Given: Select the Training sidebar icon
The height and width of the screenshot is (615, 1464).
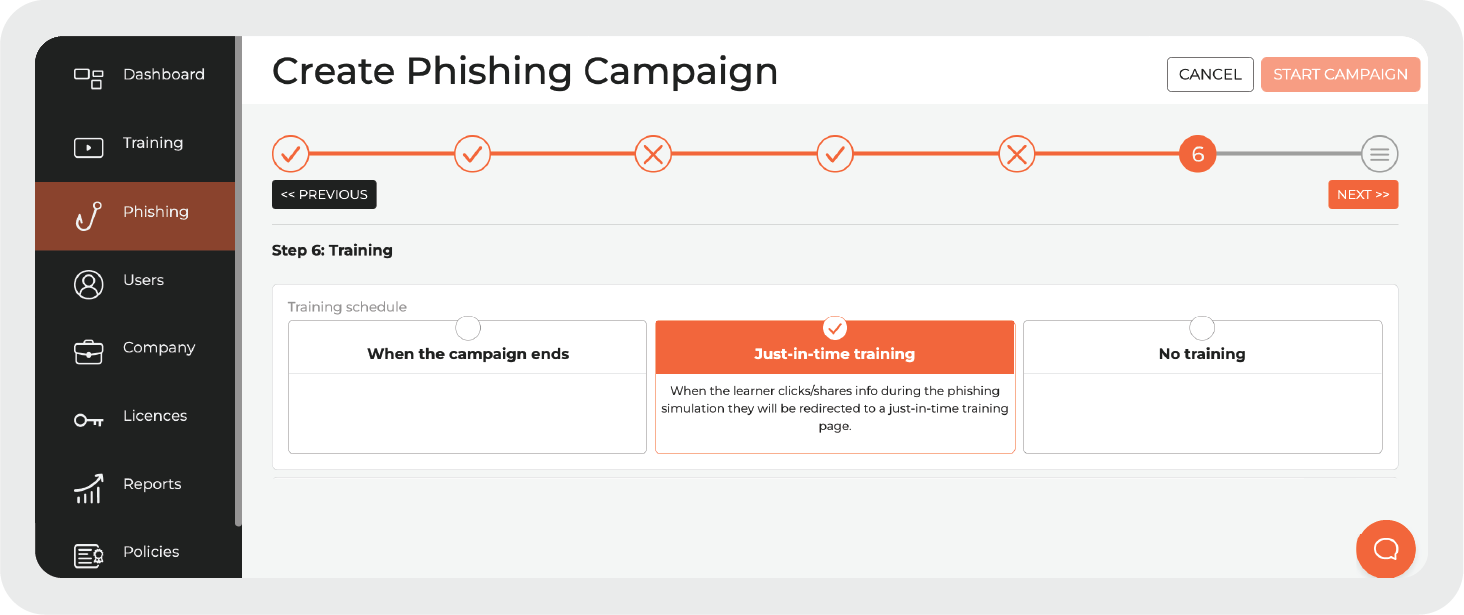Looking at the screenshot, I should pyautogui.click(x=89, y=147).
